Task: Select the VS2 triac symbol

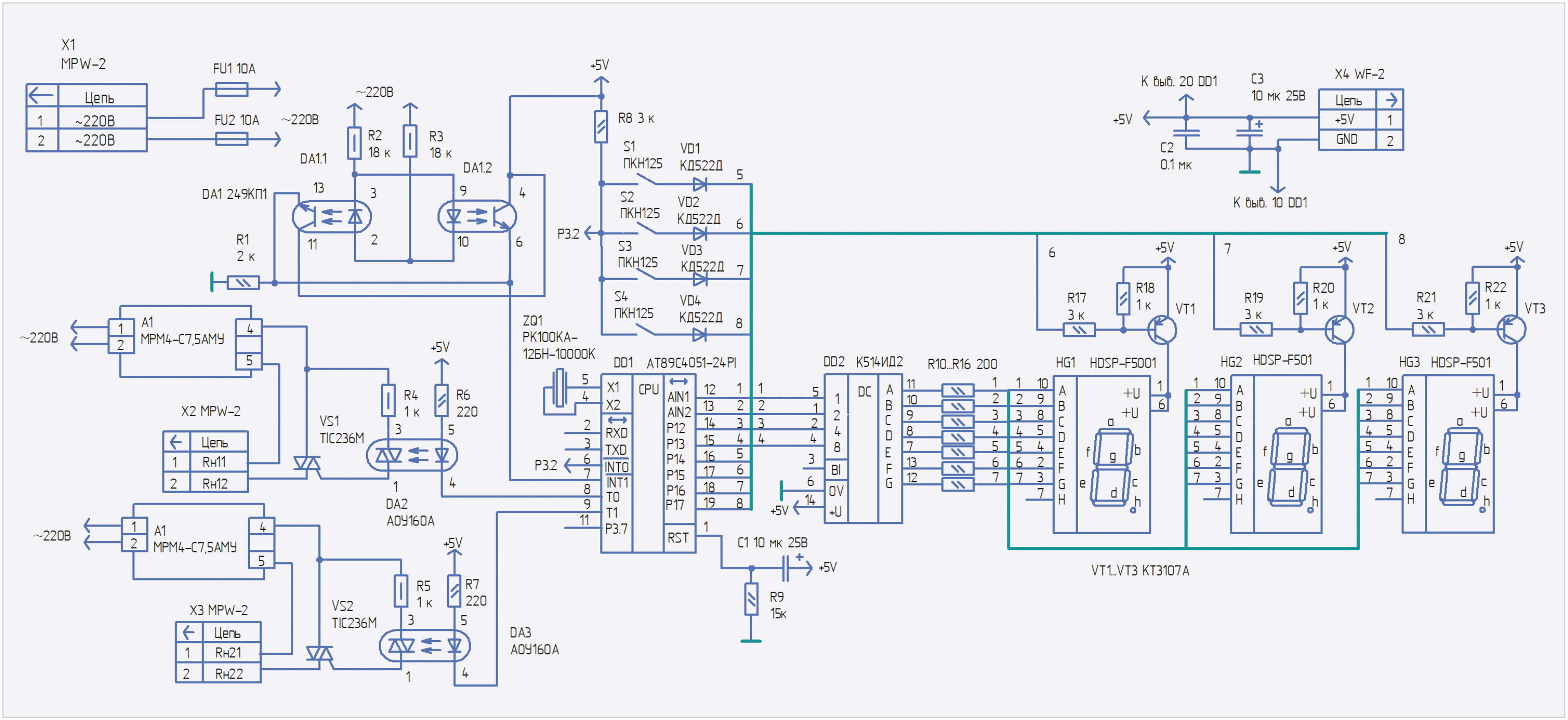Action: [320, 655]
